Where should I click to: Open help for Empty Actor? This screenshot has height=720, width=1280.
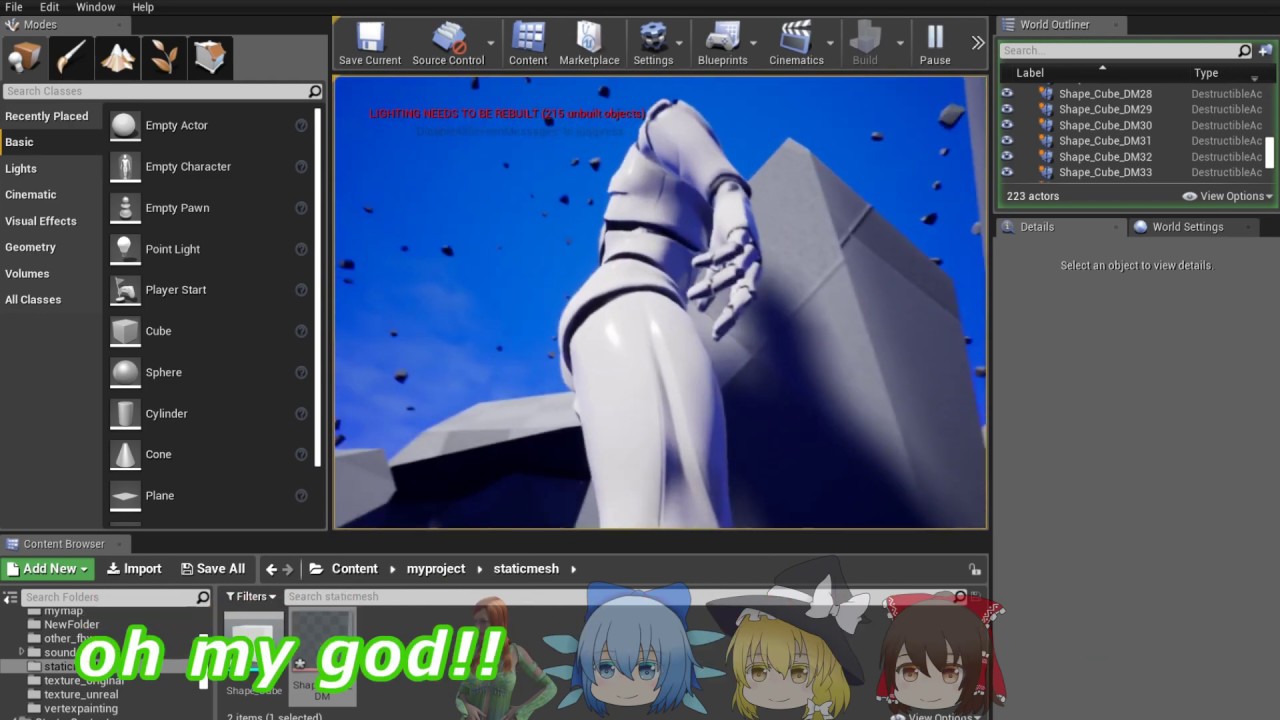coord(301,125)
